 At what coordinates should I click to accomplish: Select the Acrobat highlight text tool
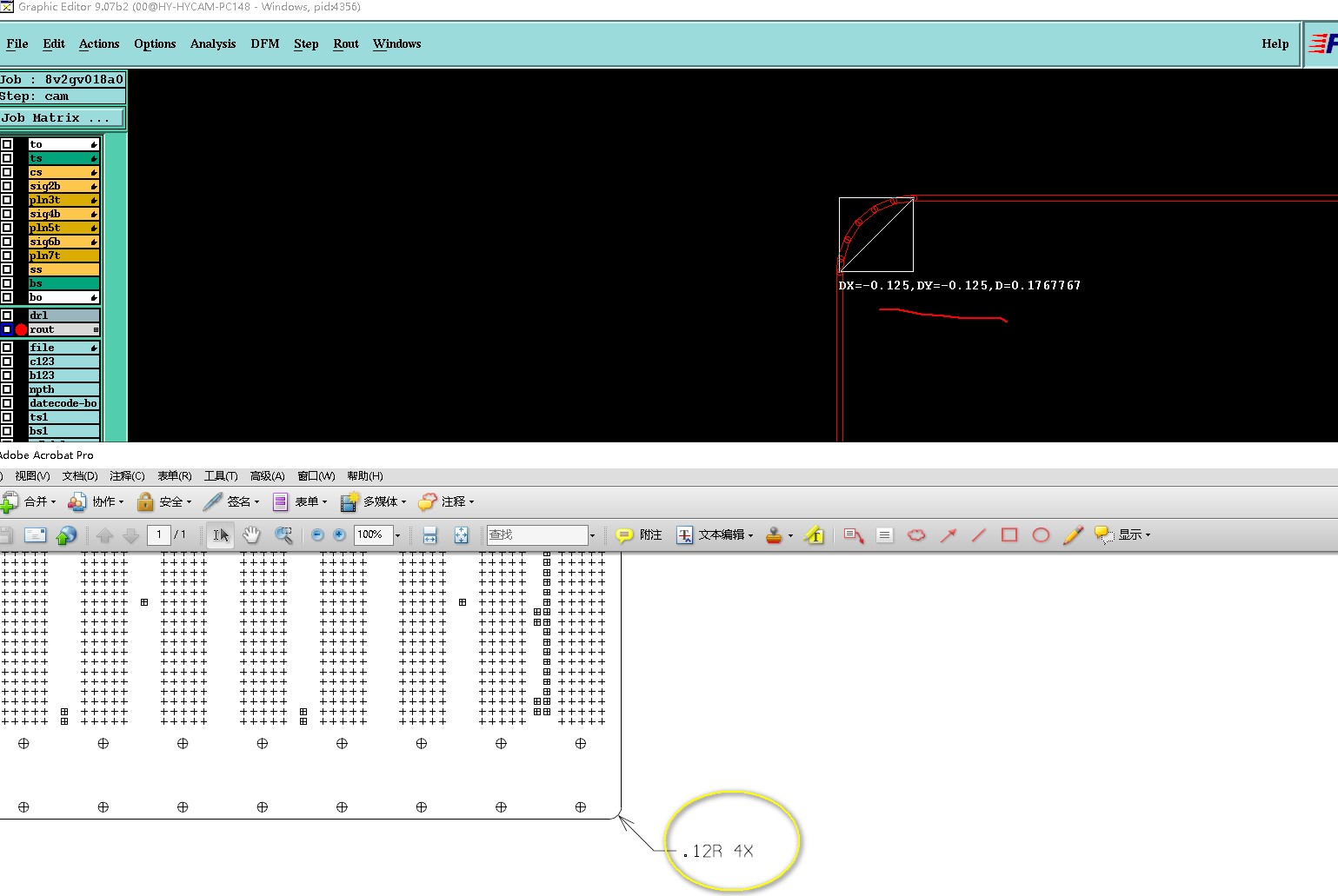coord(815,535)
